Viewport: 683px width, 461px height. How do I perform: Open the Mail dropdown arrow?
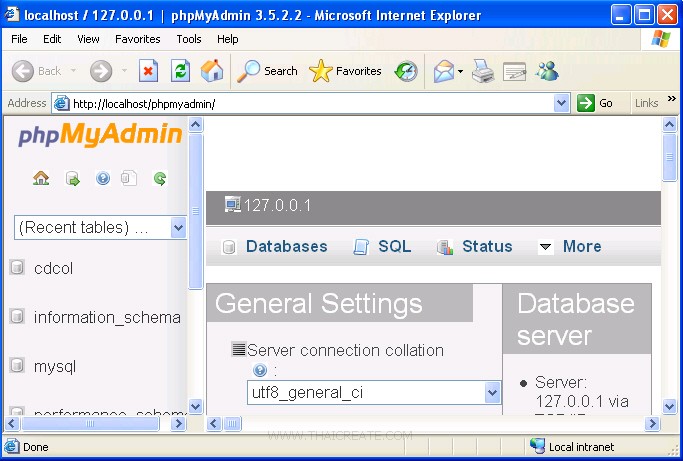click(x=460, y=71)
